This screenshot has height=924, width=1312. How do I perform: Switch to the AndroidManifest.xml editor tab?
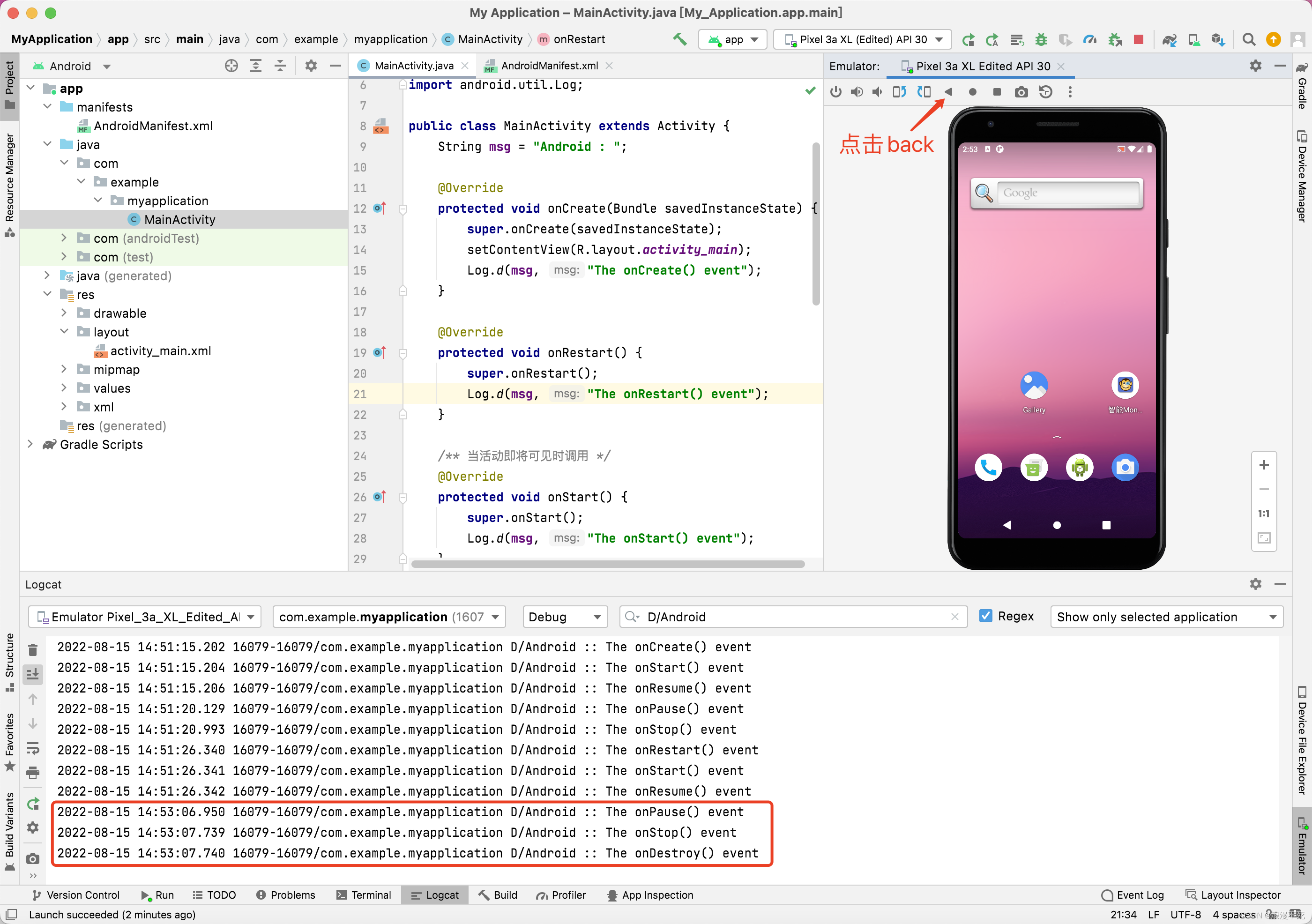point(549,66)
